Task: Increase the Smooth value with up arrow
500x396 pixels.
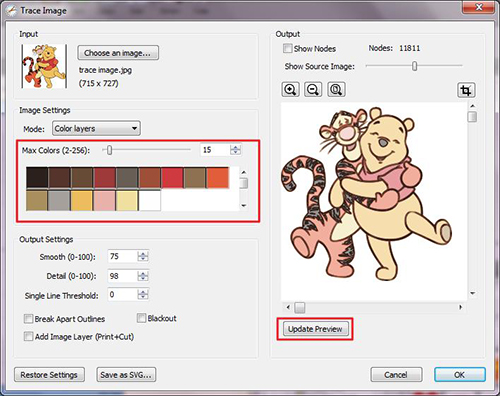Action: click(x=143, y=254)
